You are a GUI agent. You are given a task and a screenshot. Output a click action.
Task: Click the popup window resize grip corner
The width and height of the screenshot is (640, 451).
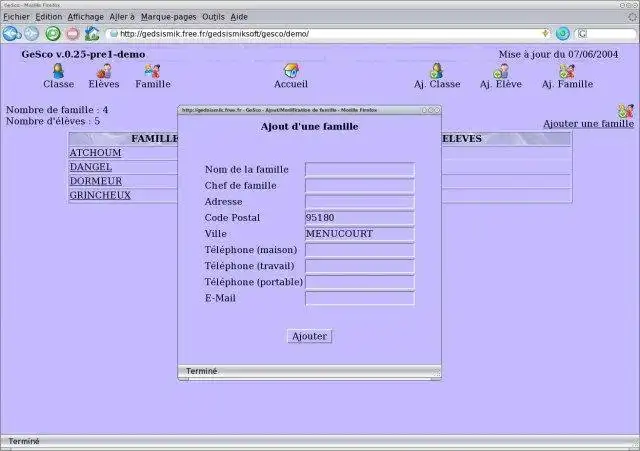(436, 372)
